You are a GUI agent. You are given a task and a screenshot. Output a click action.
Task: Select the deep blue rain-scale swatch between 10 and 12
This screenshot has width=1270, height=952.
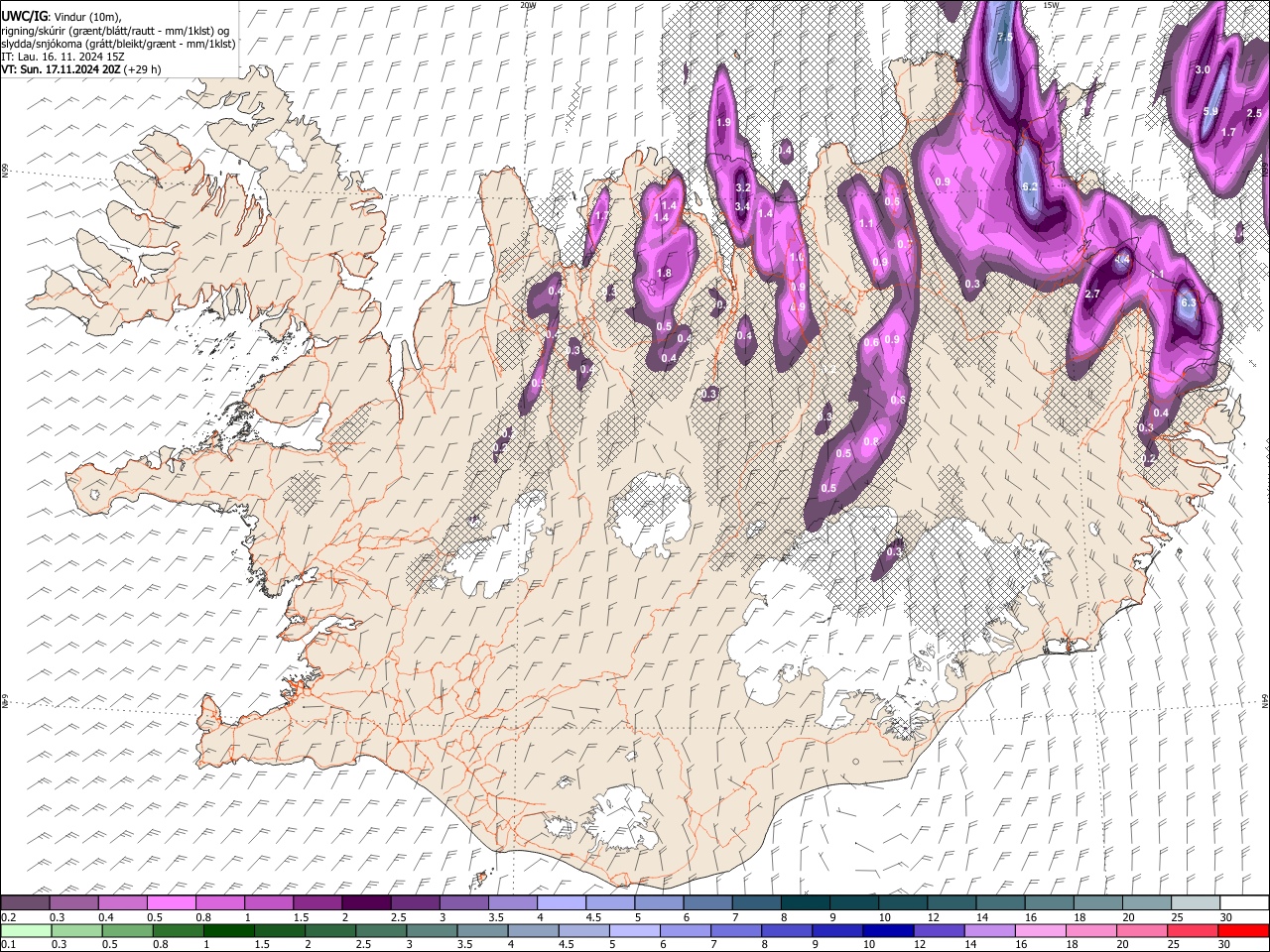[888, 930]
